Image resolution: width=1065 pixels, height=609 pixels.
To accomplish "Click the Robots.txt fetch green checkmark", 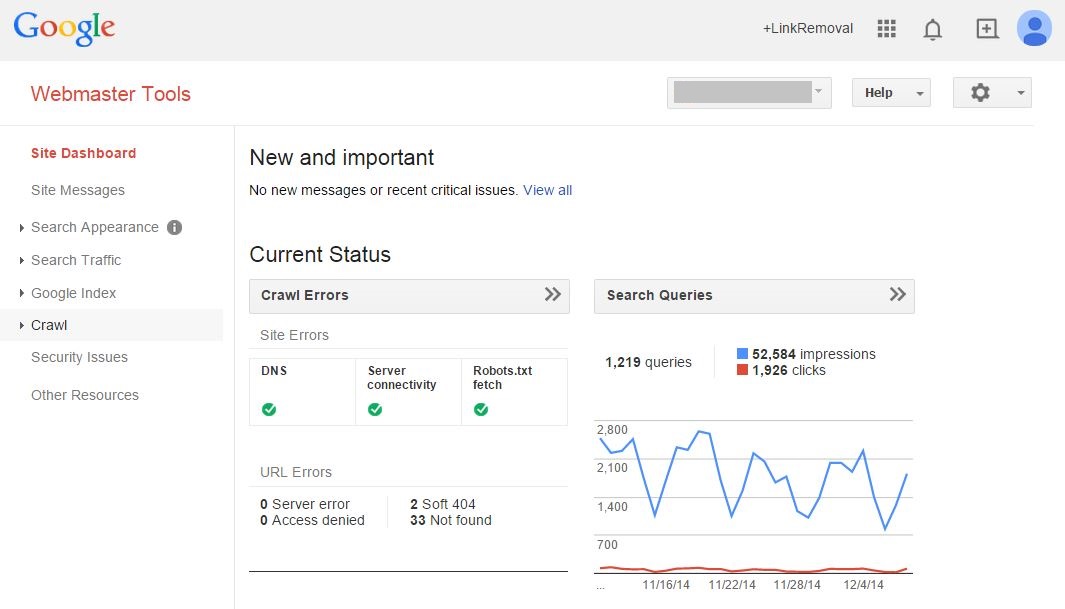I will click(481, 409).
